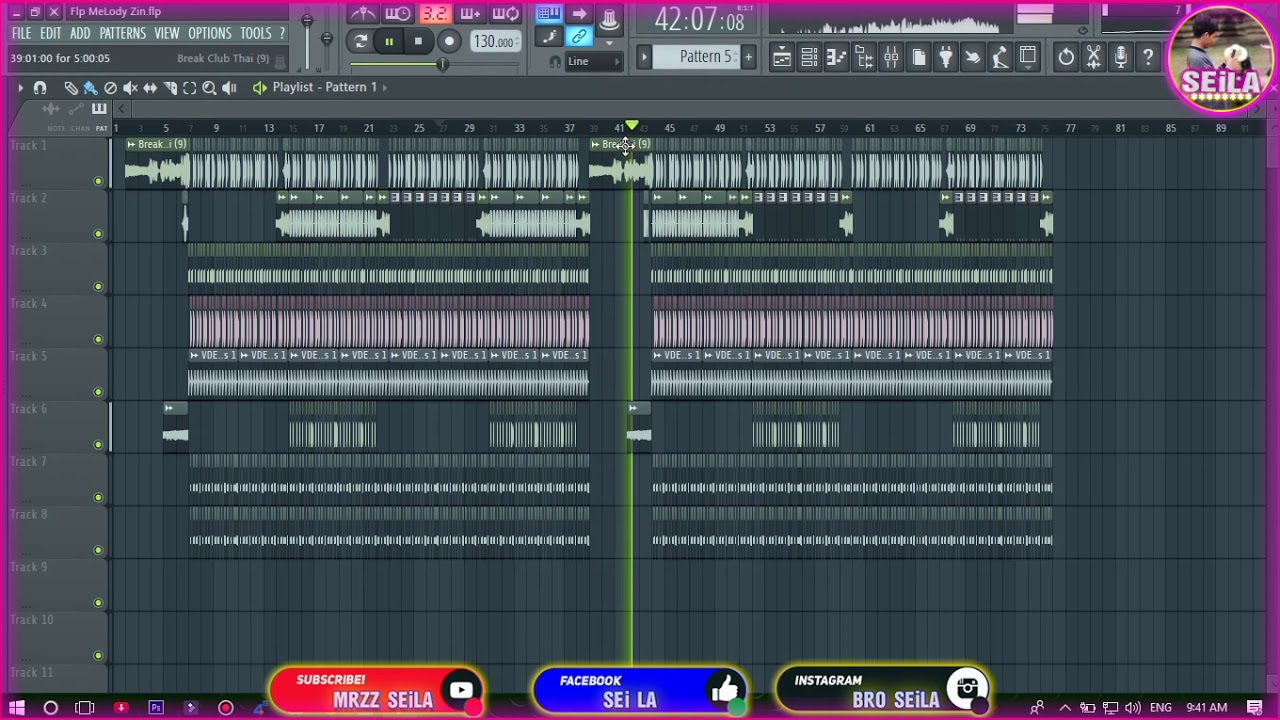Select the Paint brush tool in playlist
The width and height of the screenshot is (1280, 720).
(90, 88)
